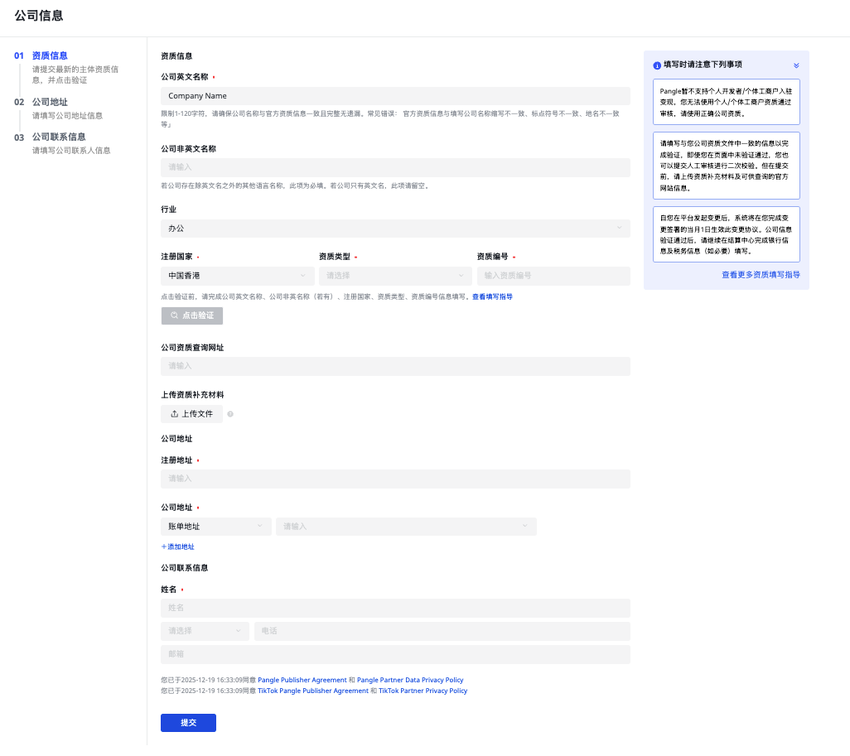
Task: Add another address via +添加地址
Action: [x=178, y=547]
